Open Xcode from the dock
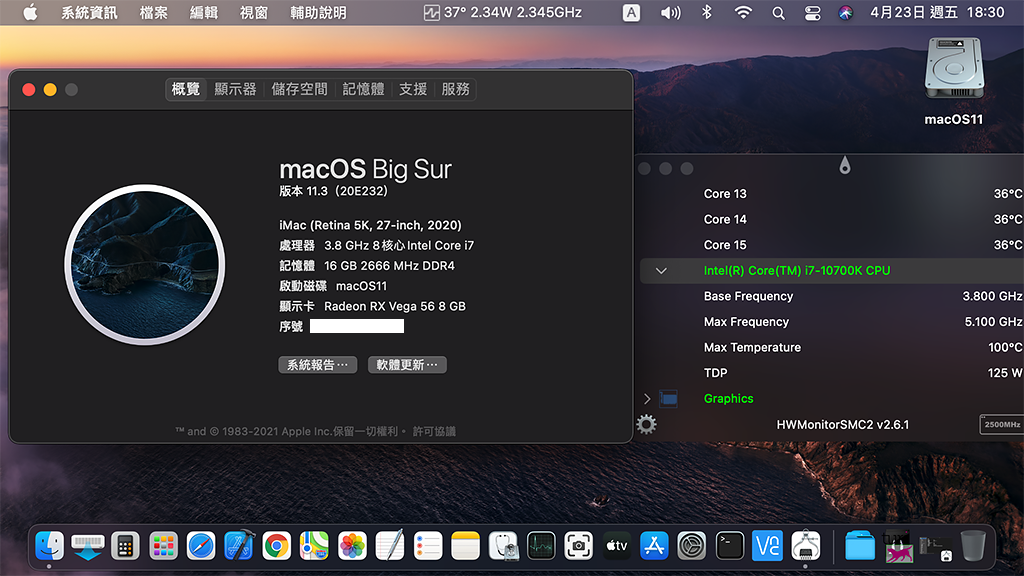The height and width of the screenshot is (576, 1024). 238,545
